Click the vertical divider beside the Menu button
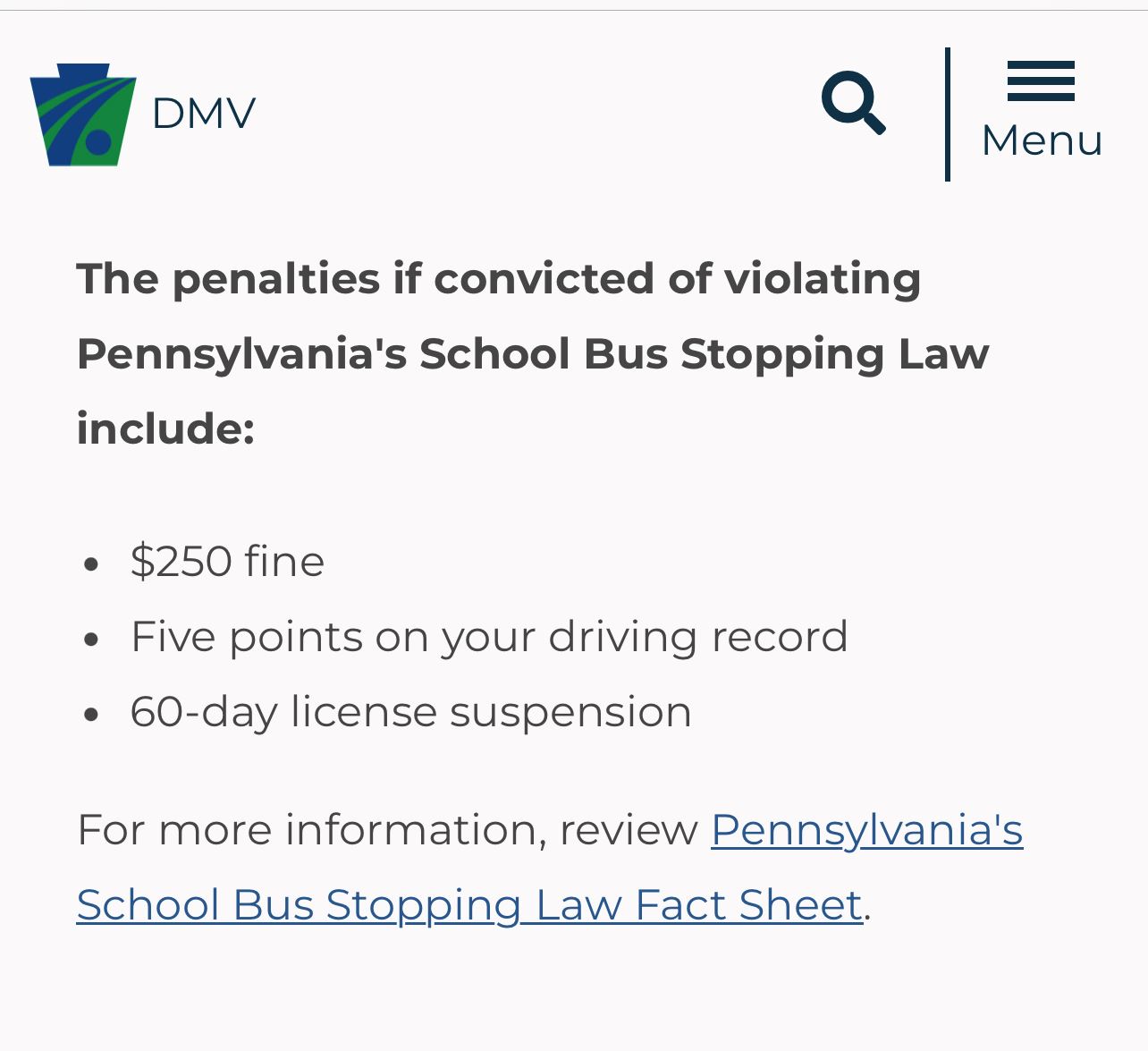This screenshot has height=1051, width=1148. 948,114
